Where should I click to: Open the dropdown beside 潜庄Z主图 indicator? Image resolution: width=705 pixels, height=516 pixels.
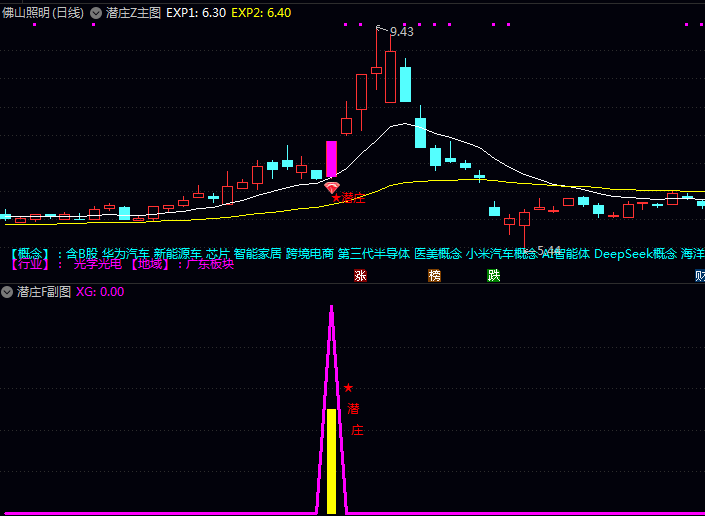(x=96, y=13)
